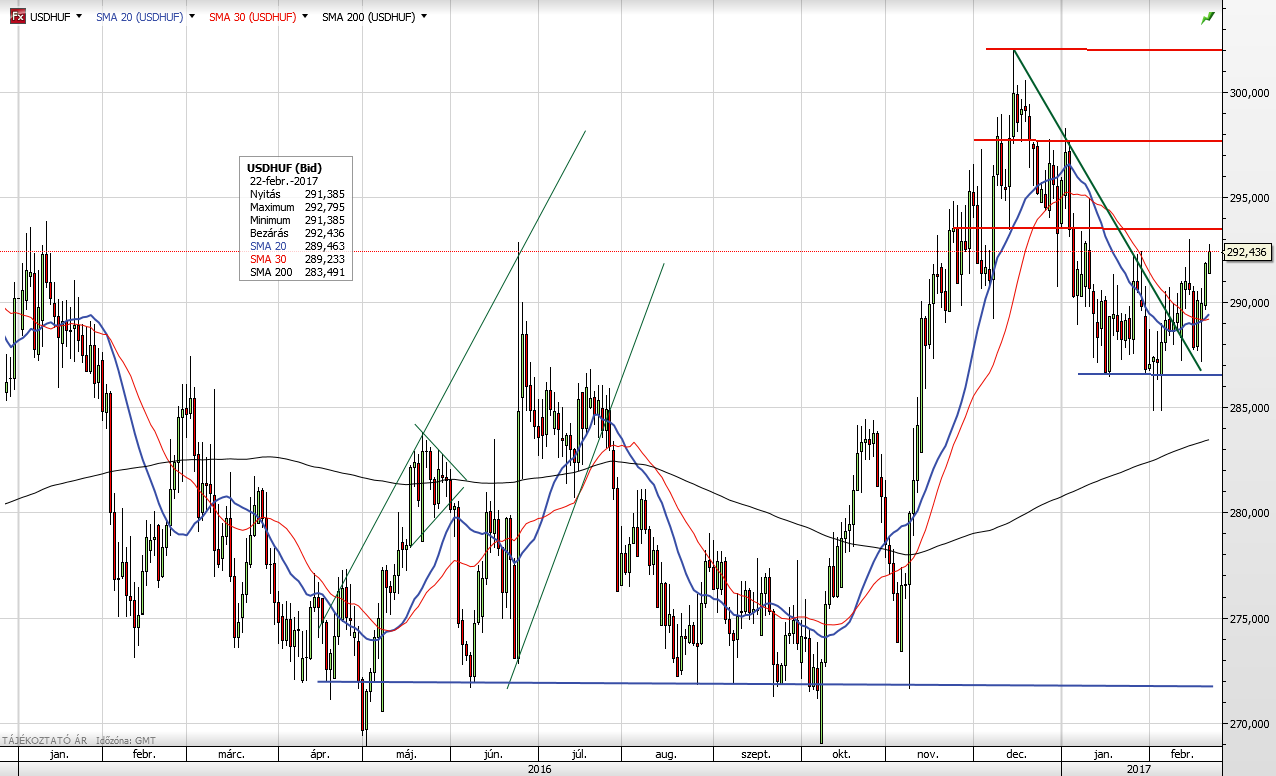Image resolution: width=1276 pixels, height=776 pixels.
Task: Click the jún. month label on time axis
Action: pos(491,755)
